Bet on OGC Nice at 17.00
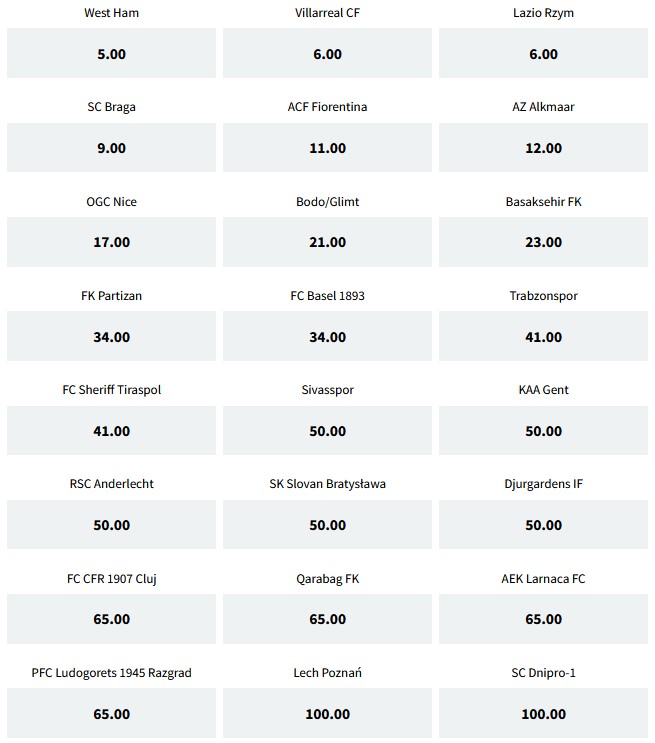The image size is (655, 743). pos(111,242)
